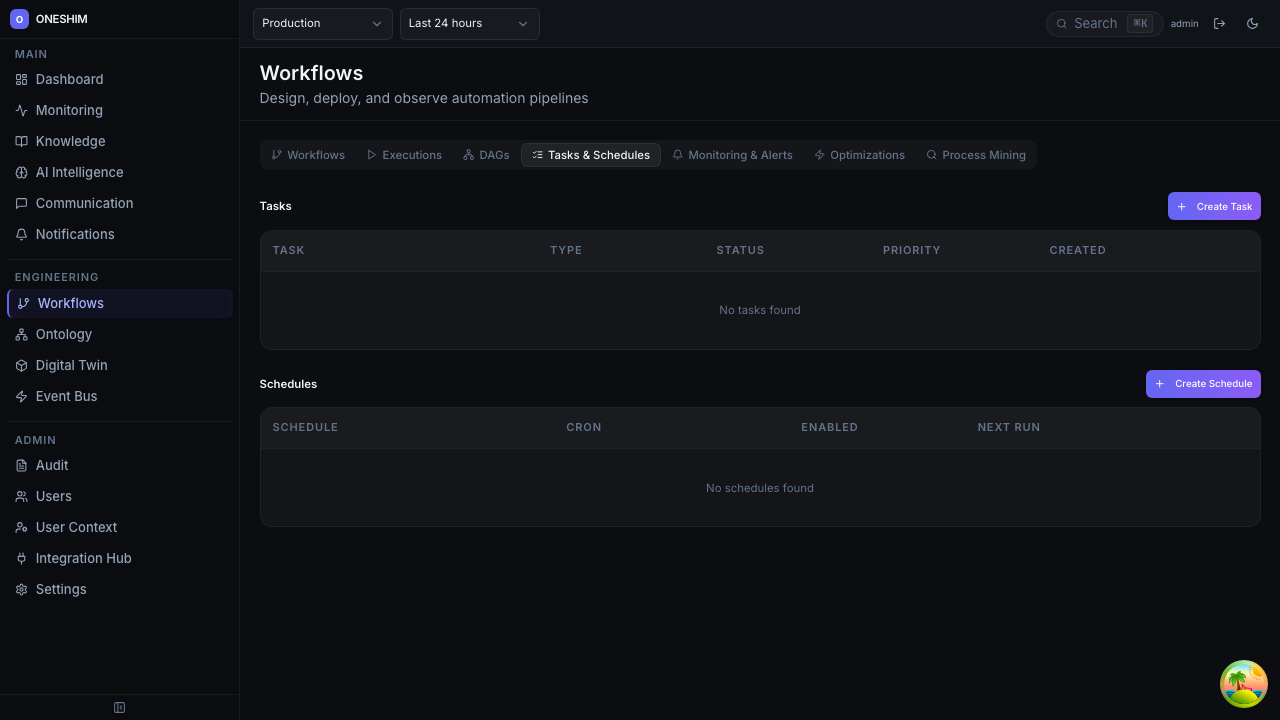
Task: Toggle dark mode with the moon icon
Action: click(1252, 23)
